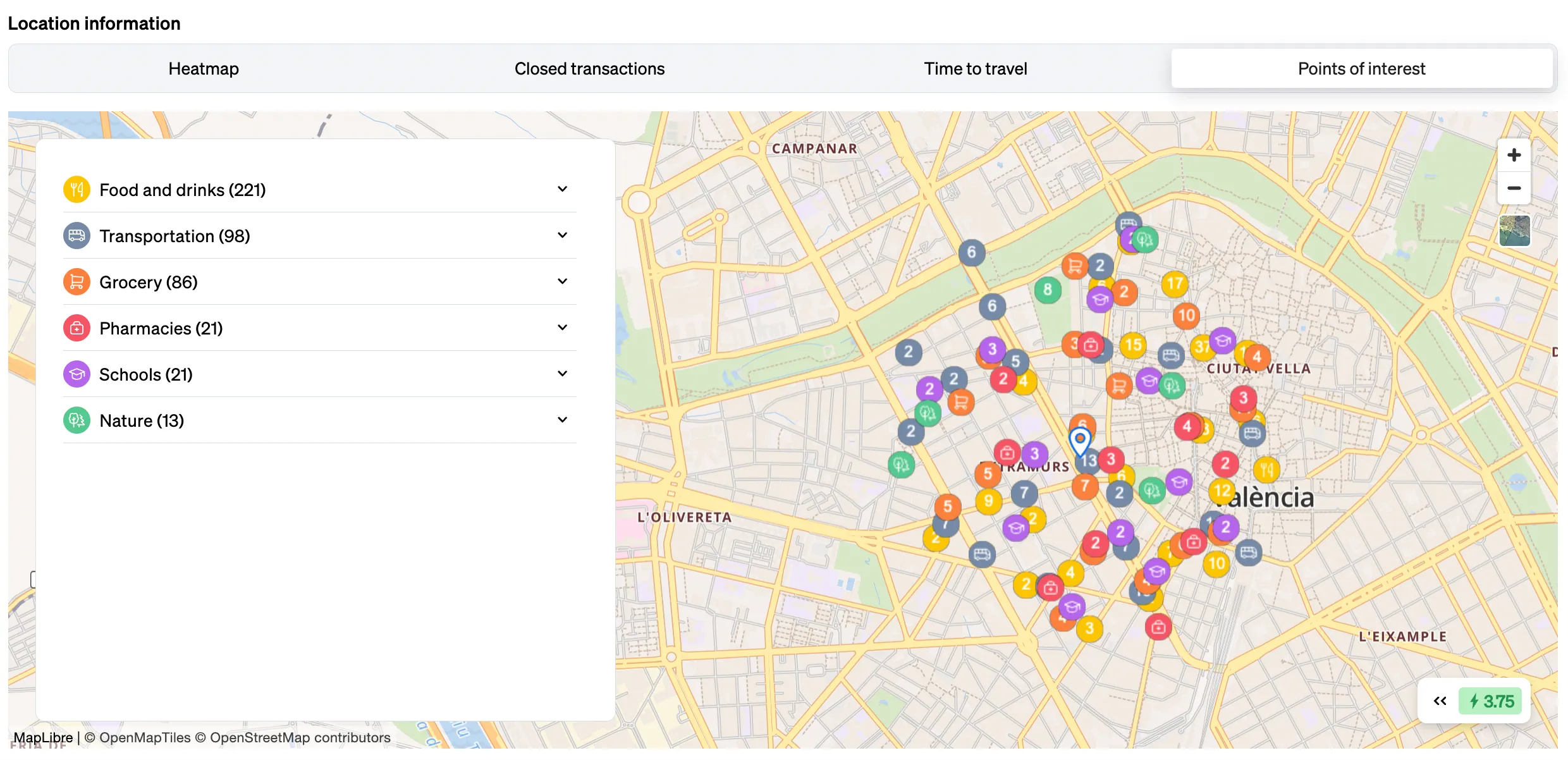The height and width of the screenshot is (760, 1568).
Task: Expand the Grocery (86) category
Action: 562,281
